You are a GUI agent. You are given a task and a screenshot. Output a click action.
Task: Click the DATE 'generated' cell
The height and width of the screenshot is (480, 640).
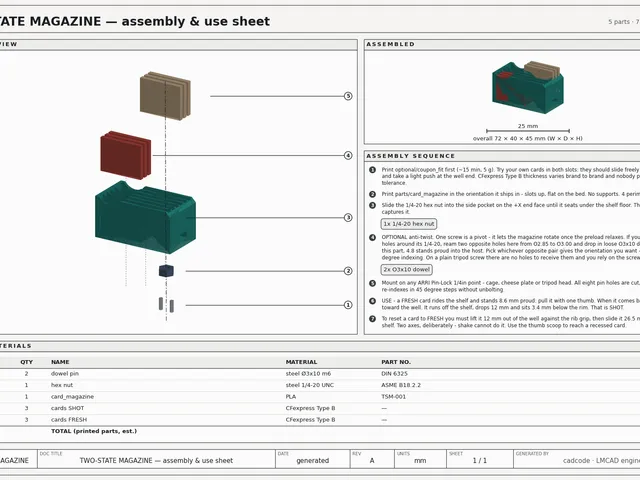click(x=313, y=459)
